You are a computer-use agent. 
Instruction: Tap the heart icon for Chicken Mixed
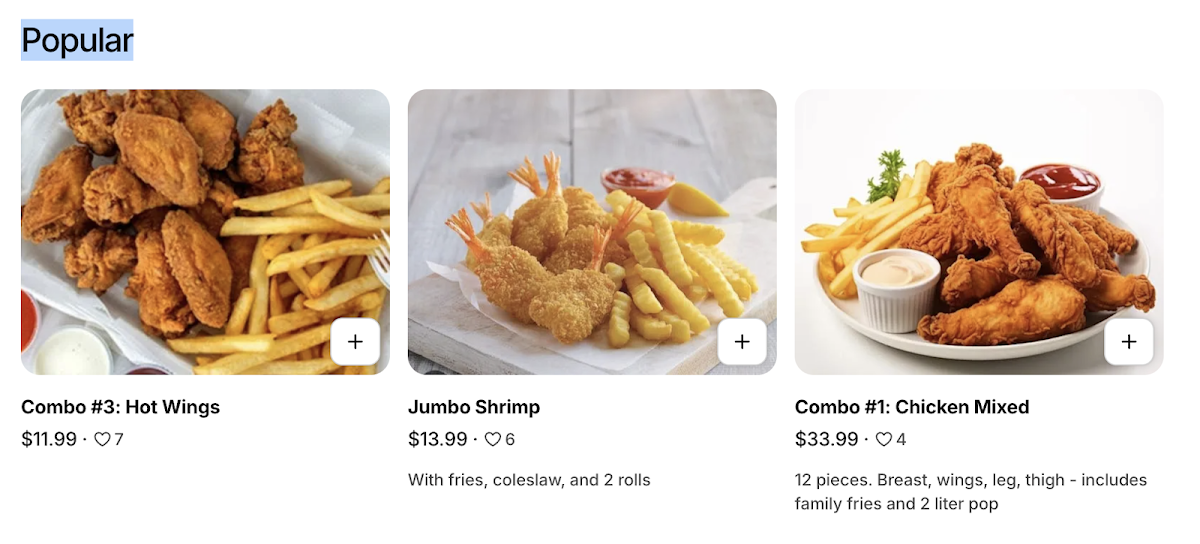[x=883, y=439]
